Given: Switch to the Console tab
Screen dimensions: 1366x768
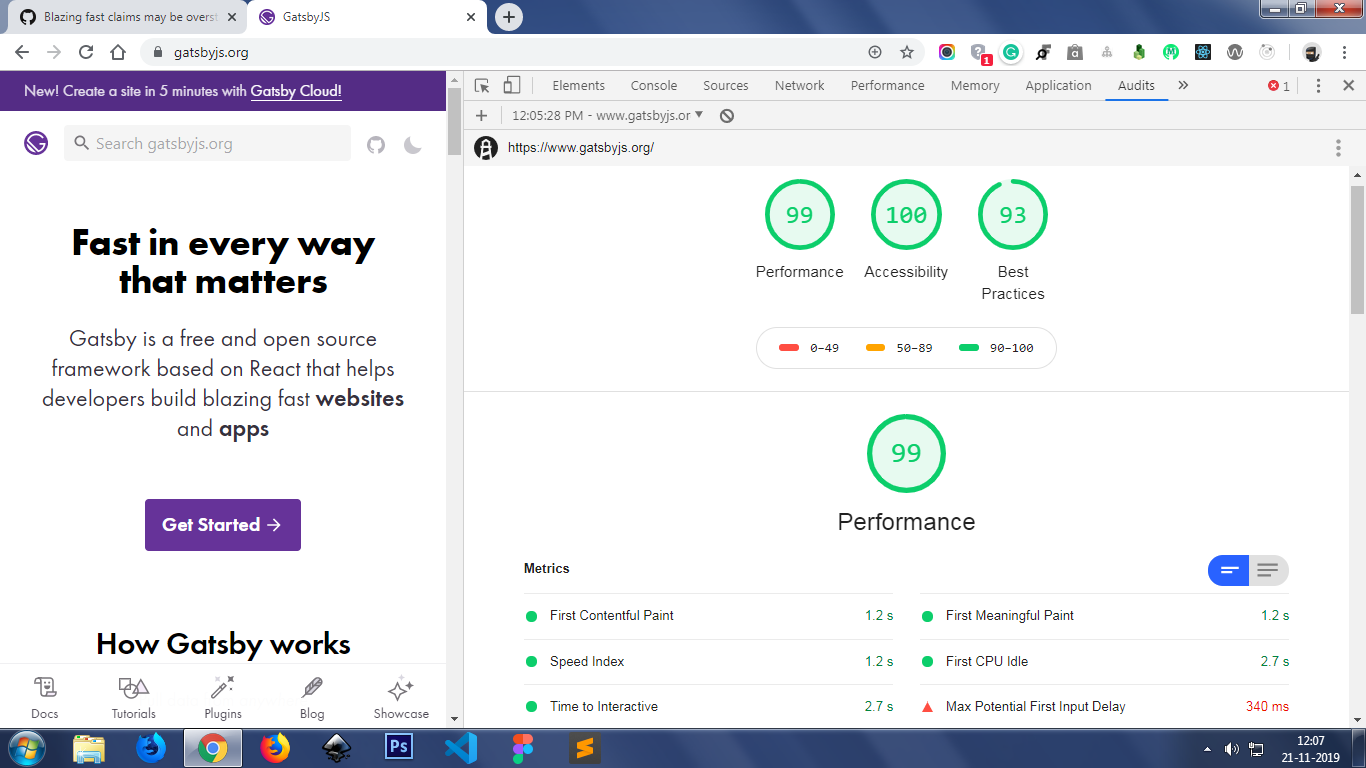Looking at the screenshot, I should point(654,86).
